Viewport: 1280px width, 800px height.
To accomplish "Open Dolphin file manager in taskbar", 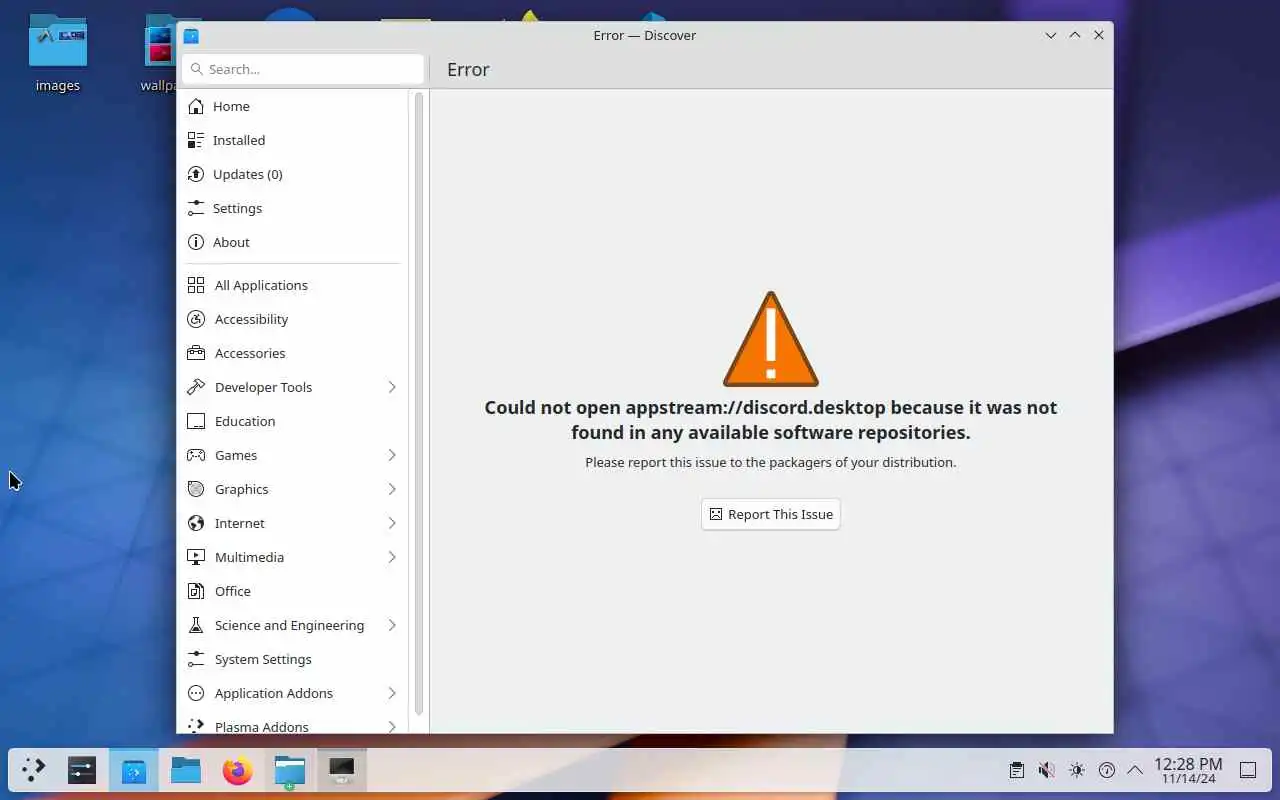I will 186,770.
